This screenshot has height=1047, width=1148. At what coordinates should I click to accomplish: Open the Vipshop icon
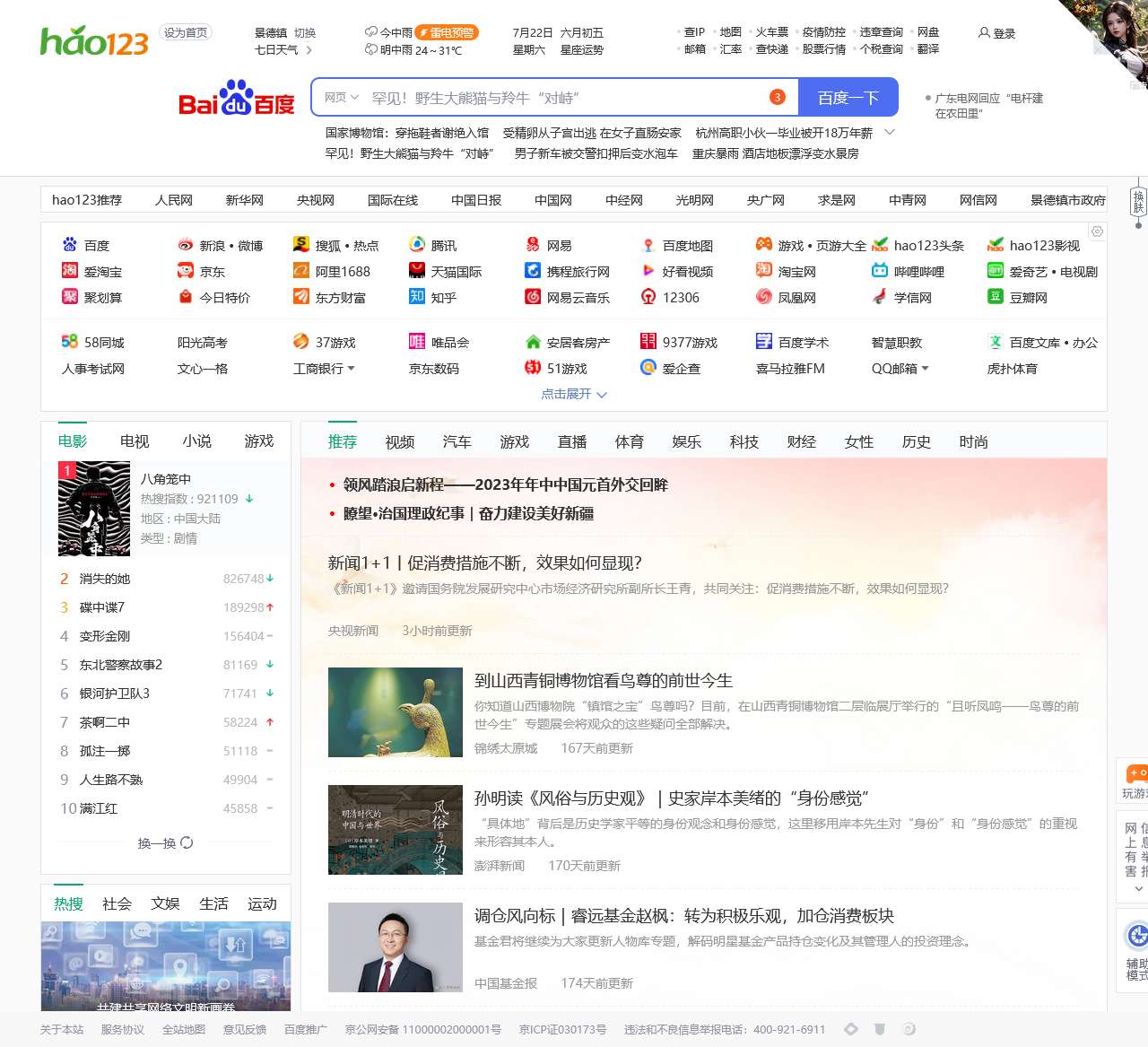[x=417, y=342]
